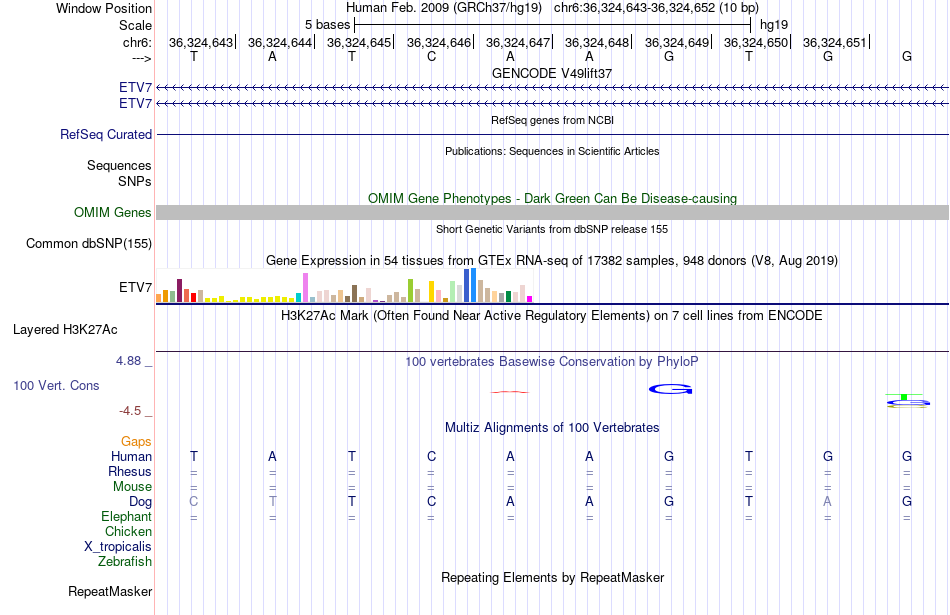Click the RefSeq Curated intron line
Image resolution: width=950 pixels, height=615 pixels.
click(552, 135)
